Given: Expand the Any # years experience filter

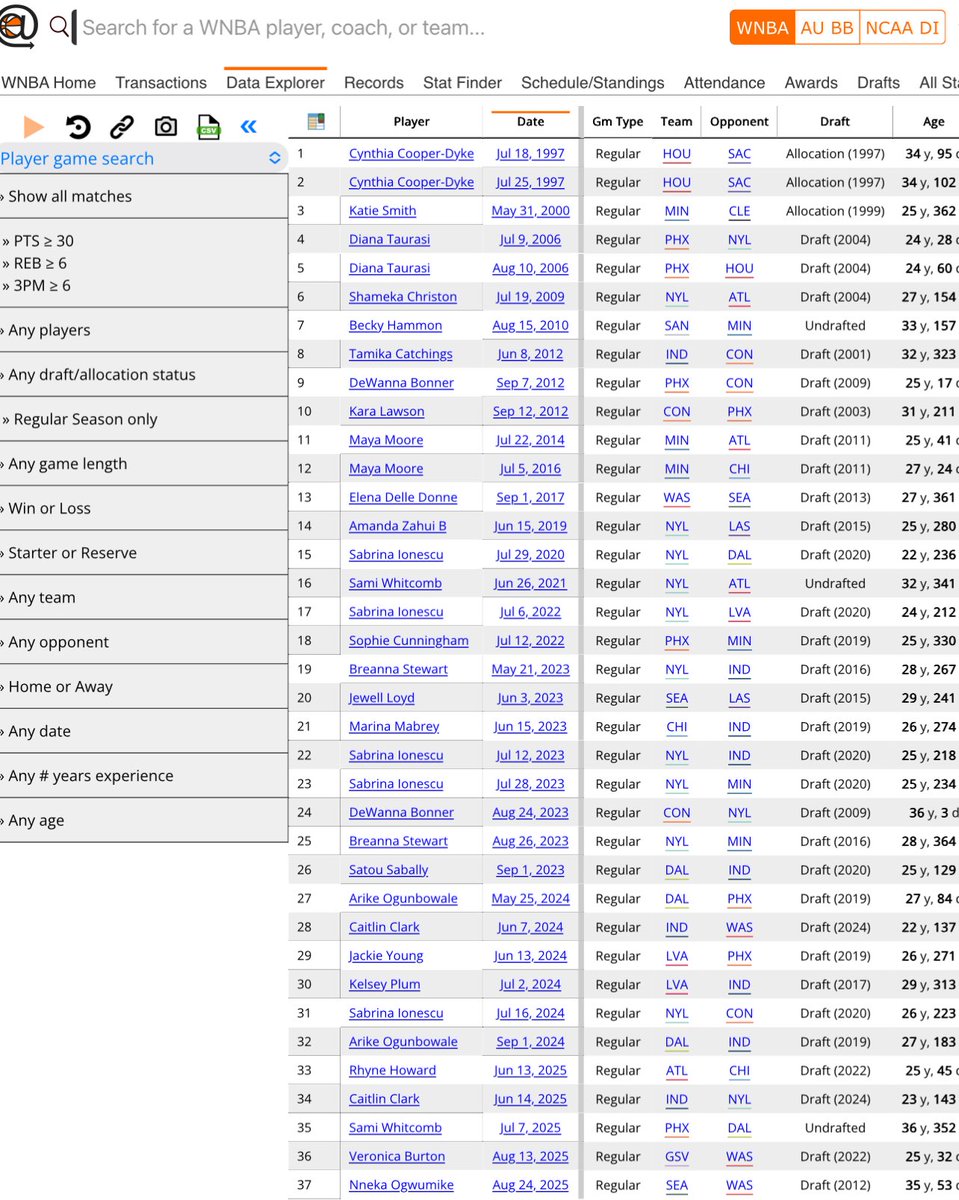Looking at the screenshot, I should tap(144, 776).
